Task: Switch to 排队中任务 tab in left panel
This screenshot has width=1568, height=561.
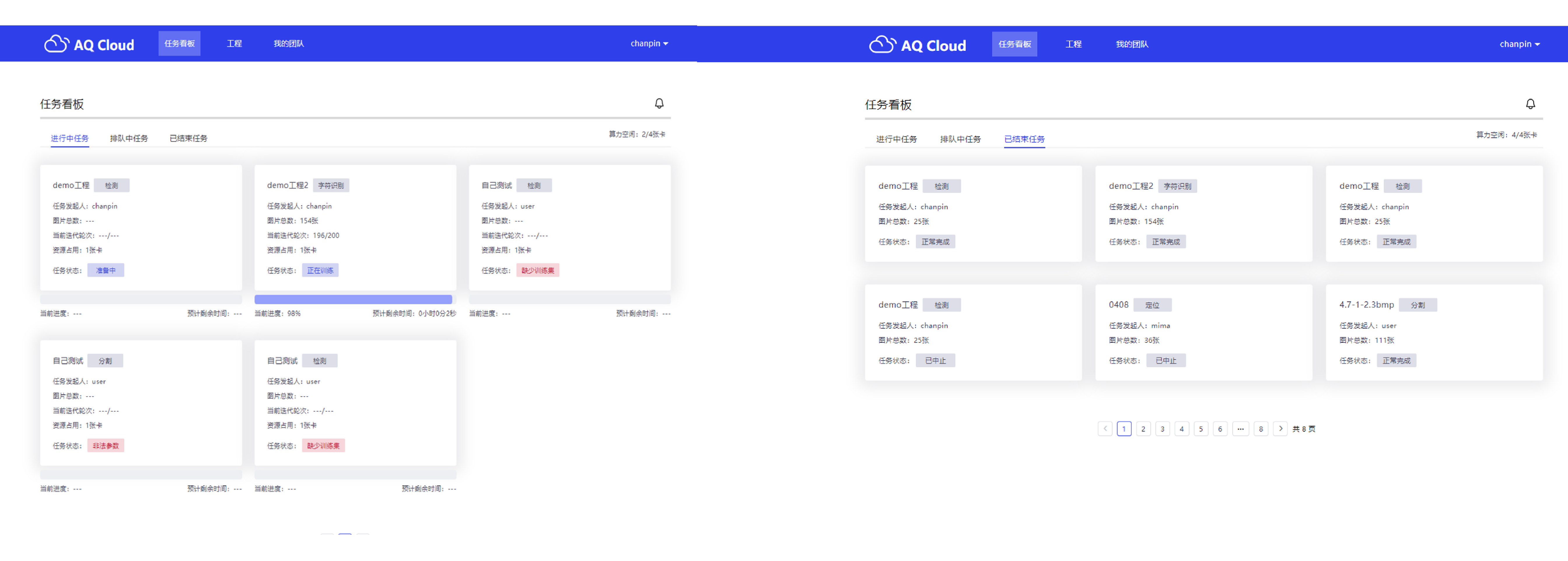Action: pyautogui.click(x=128, y=138)
